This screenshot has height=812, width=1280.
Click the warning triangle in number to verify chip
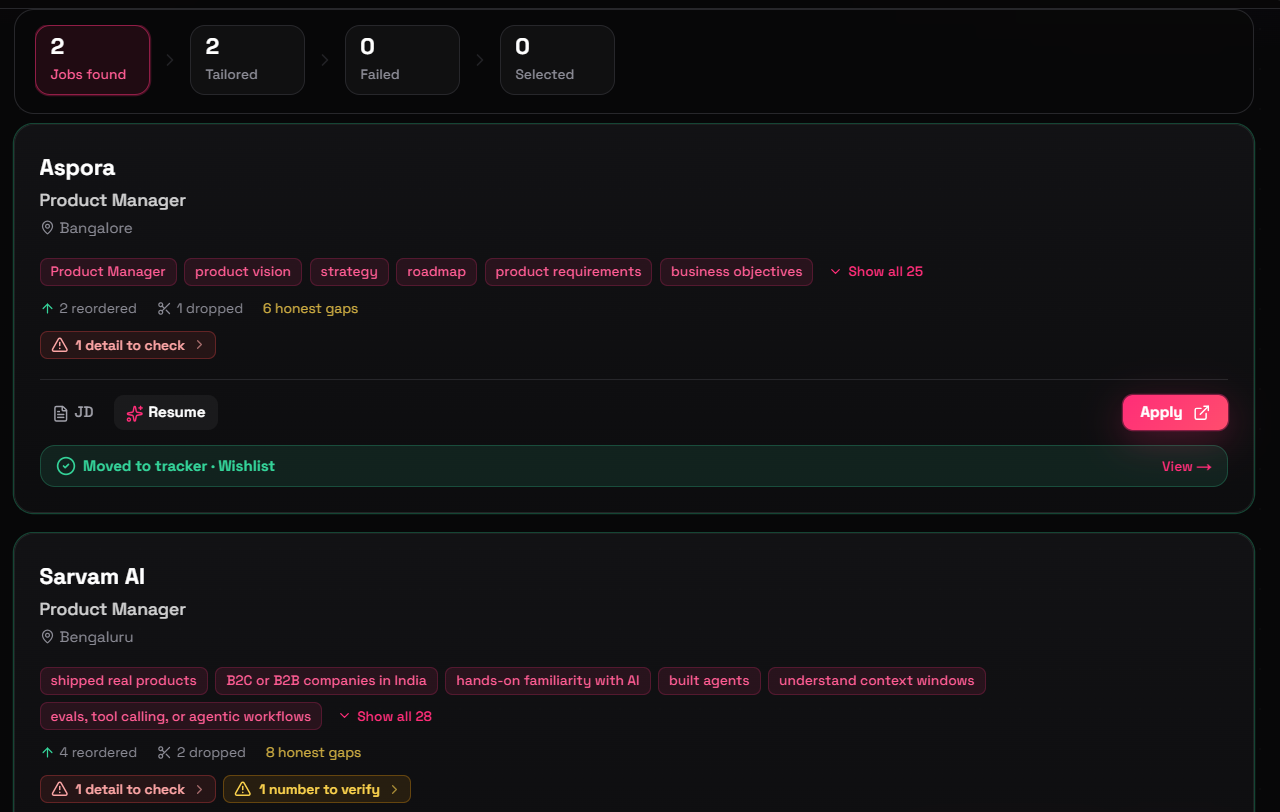click(243, 789)
